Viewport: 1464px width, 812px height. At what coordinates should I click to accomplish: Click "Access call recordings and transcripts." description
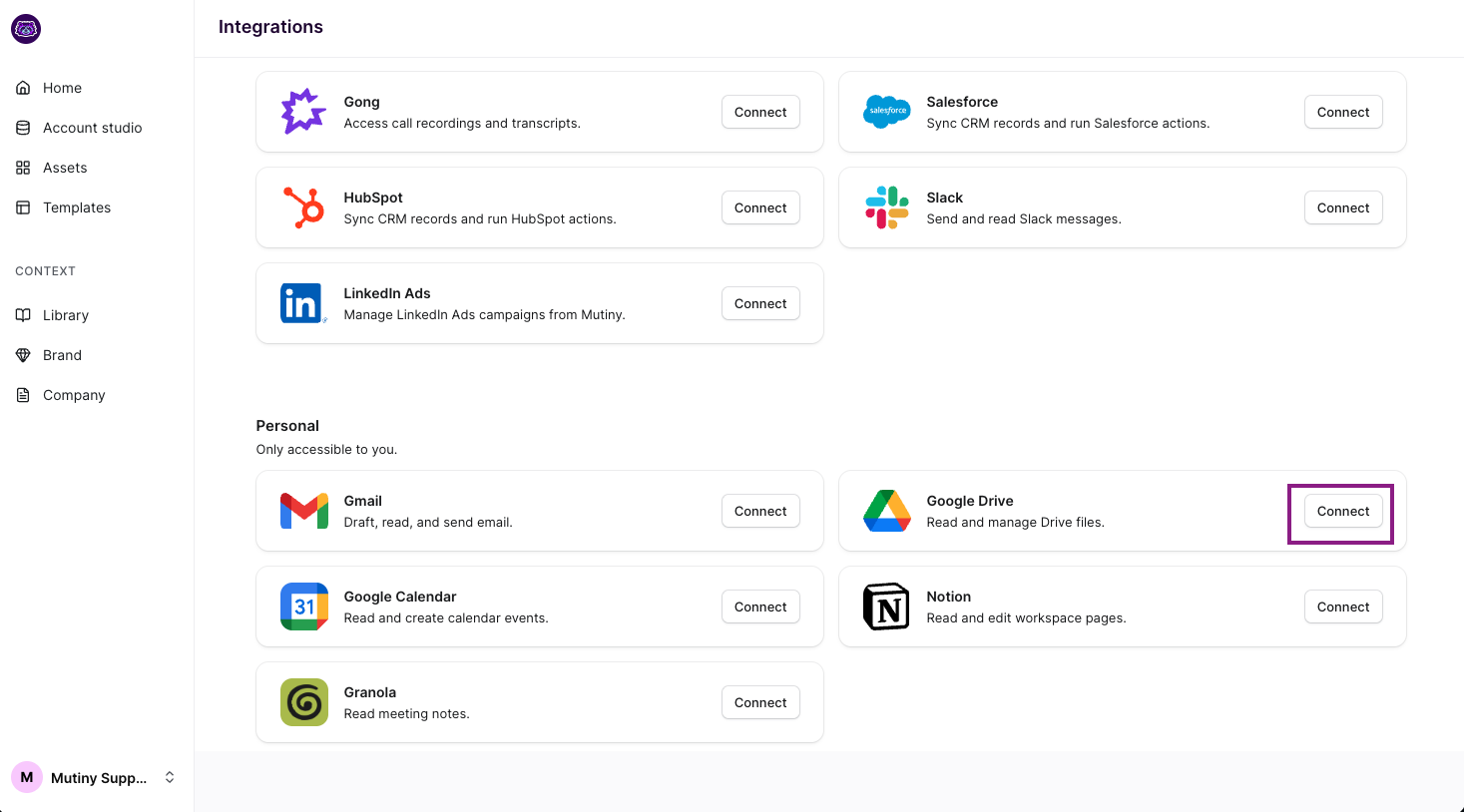point(462,124)
